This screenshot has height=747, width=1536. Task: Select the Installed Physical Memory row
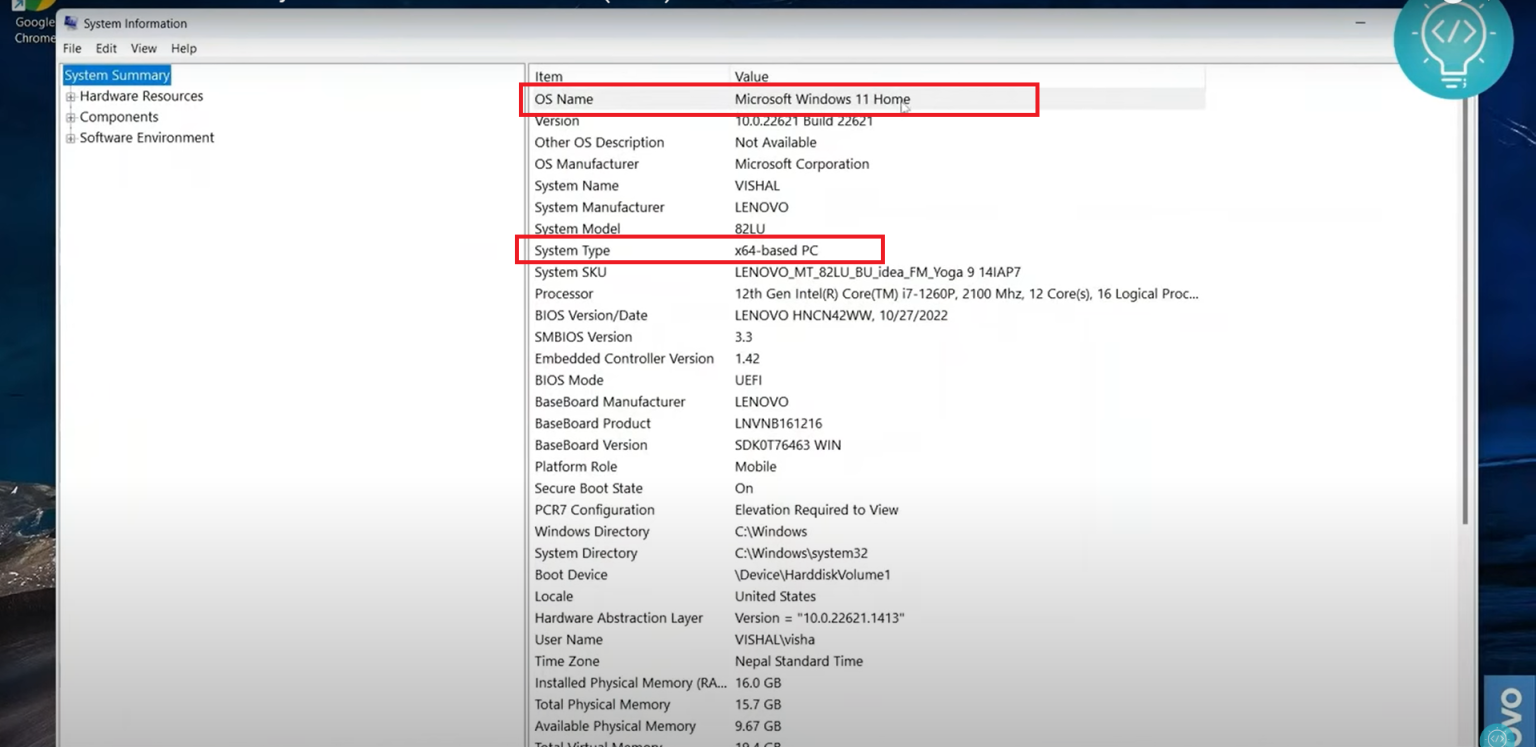[616, 683]
